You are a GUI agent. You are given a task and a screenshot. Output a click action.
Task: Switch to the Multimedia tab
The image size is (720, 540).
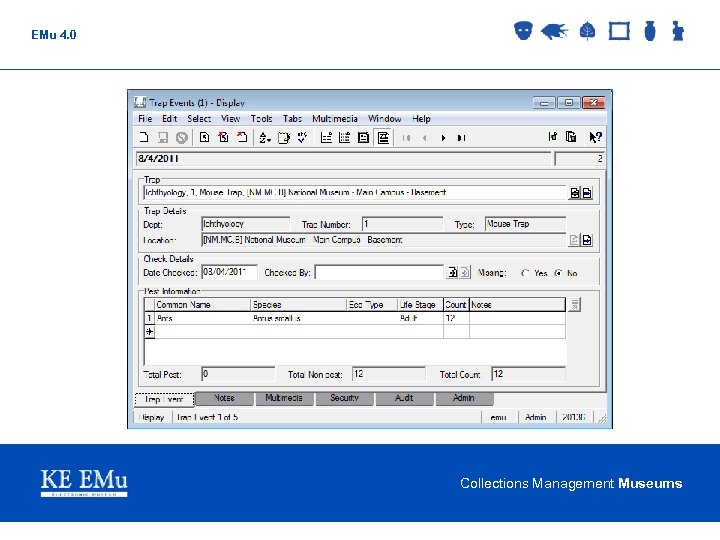click(284, 398)
